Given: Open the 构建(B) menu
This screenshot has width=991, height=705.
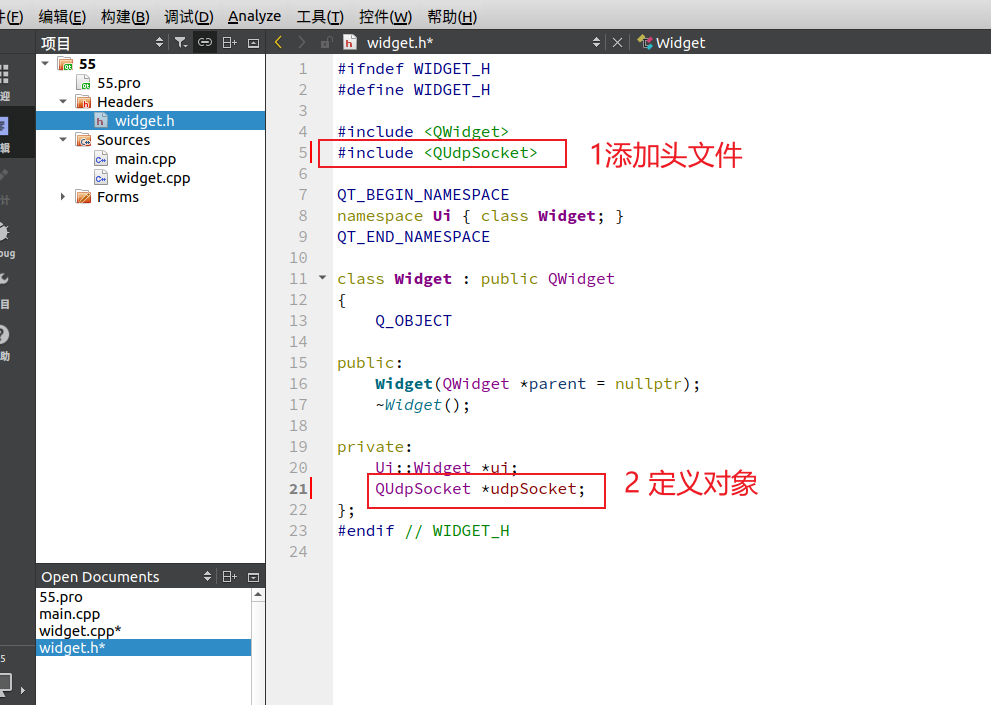Looking at the screenshot, I should [125, 16].
